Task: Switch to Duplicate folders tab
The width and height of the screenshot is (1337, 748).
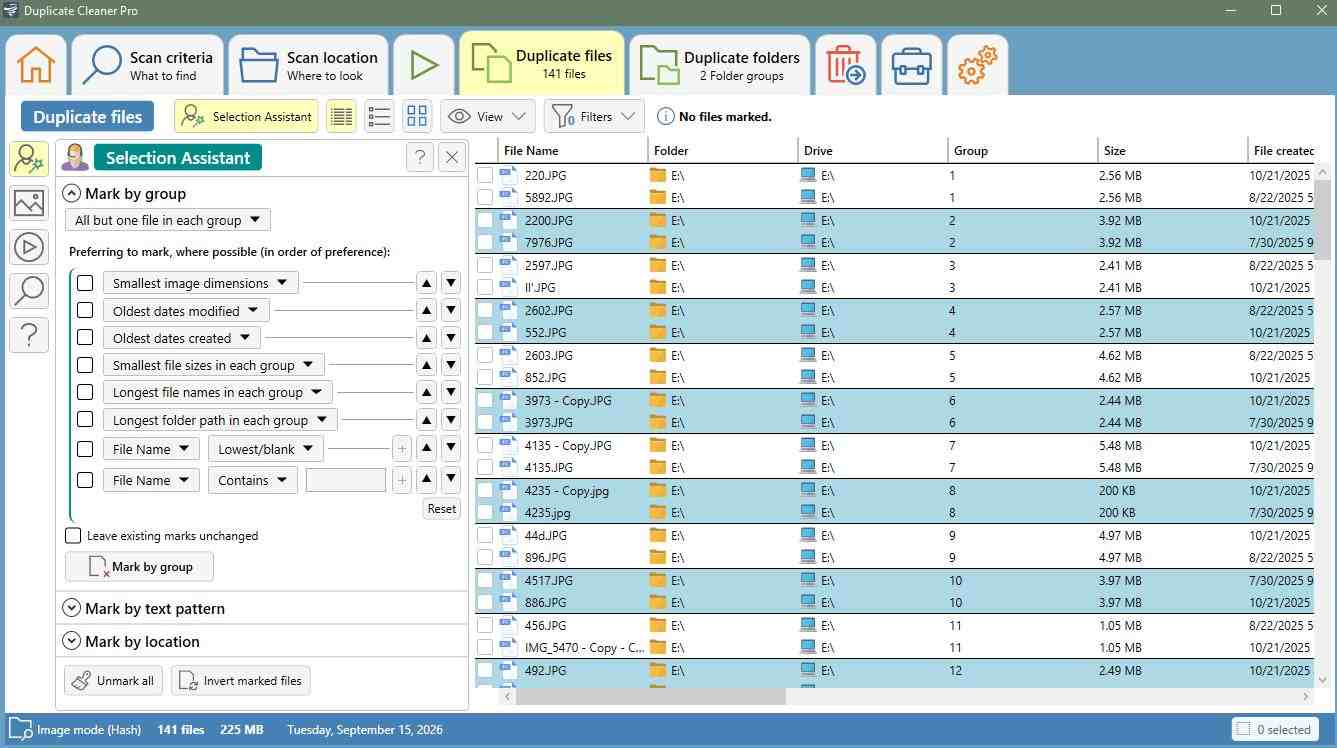Action: click(x=720, y=65)
